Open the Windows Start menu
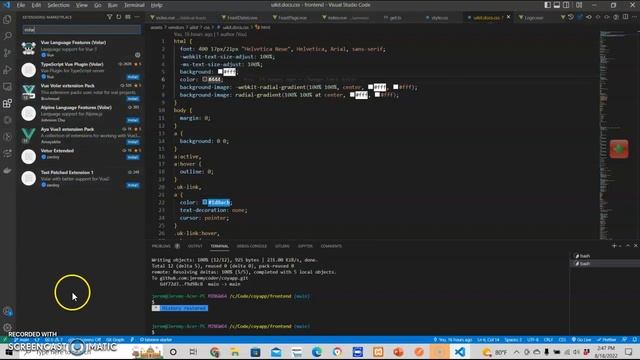640x360 pixels. click(8, 352)
